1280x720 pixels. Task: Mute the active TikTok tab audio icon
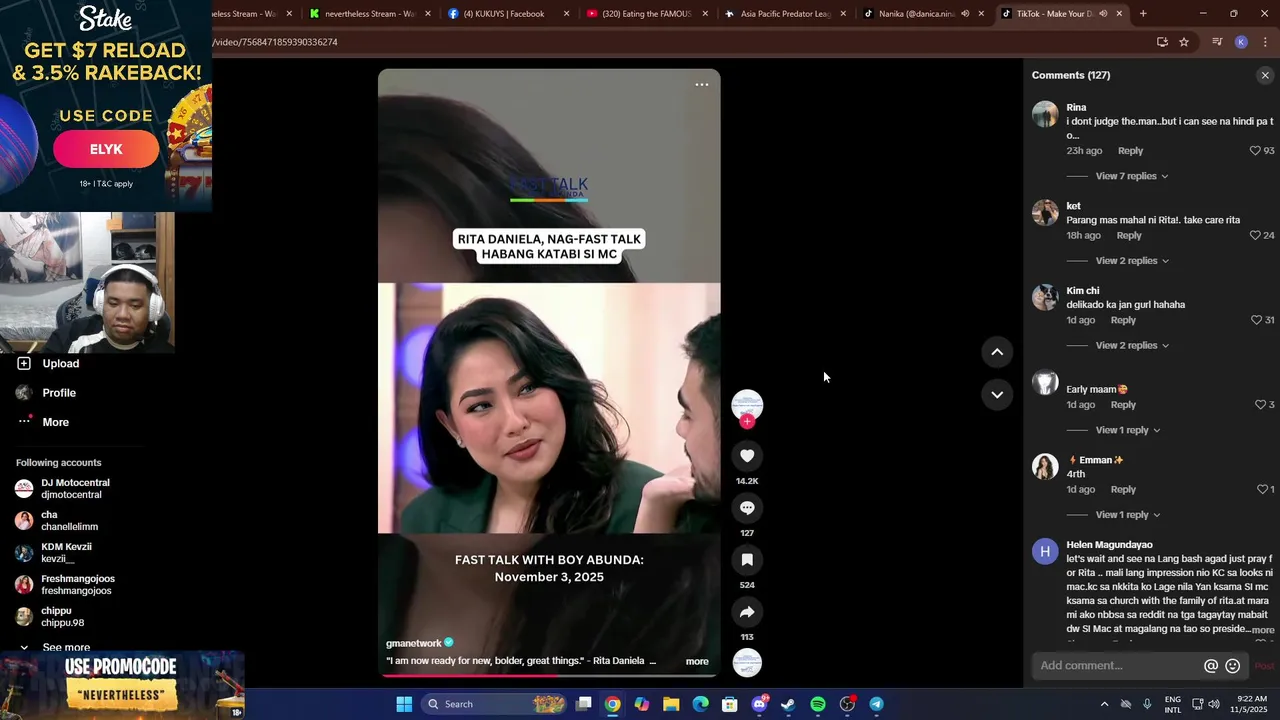coord(1103,14)
